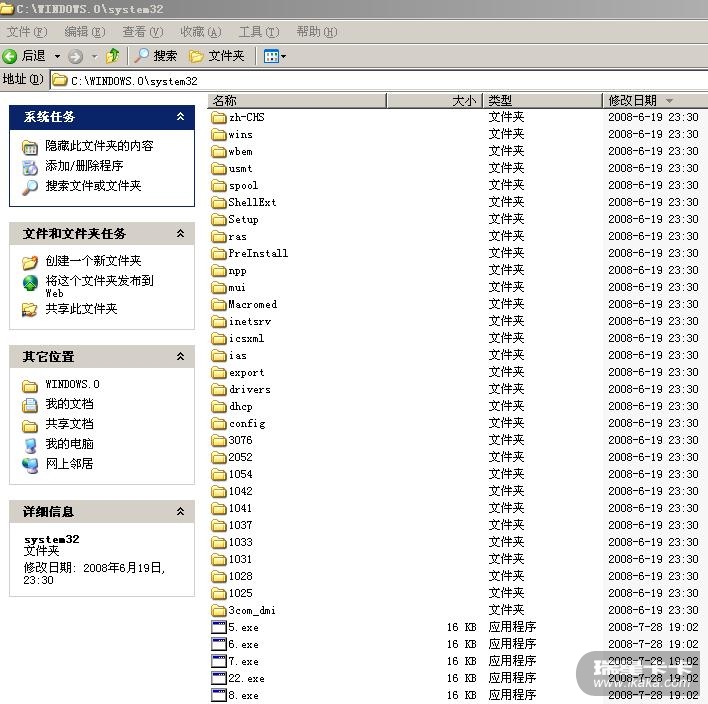Viewport: 708px width, 704px height.
Task: Open Back button history dropdown arrow
Action: 57,56
